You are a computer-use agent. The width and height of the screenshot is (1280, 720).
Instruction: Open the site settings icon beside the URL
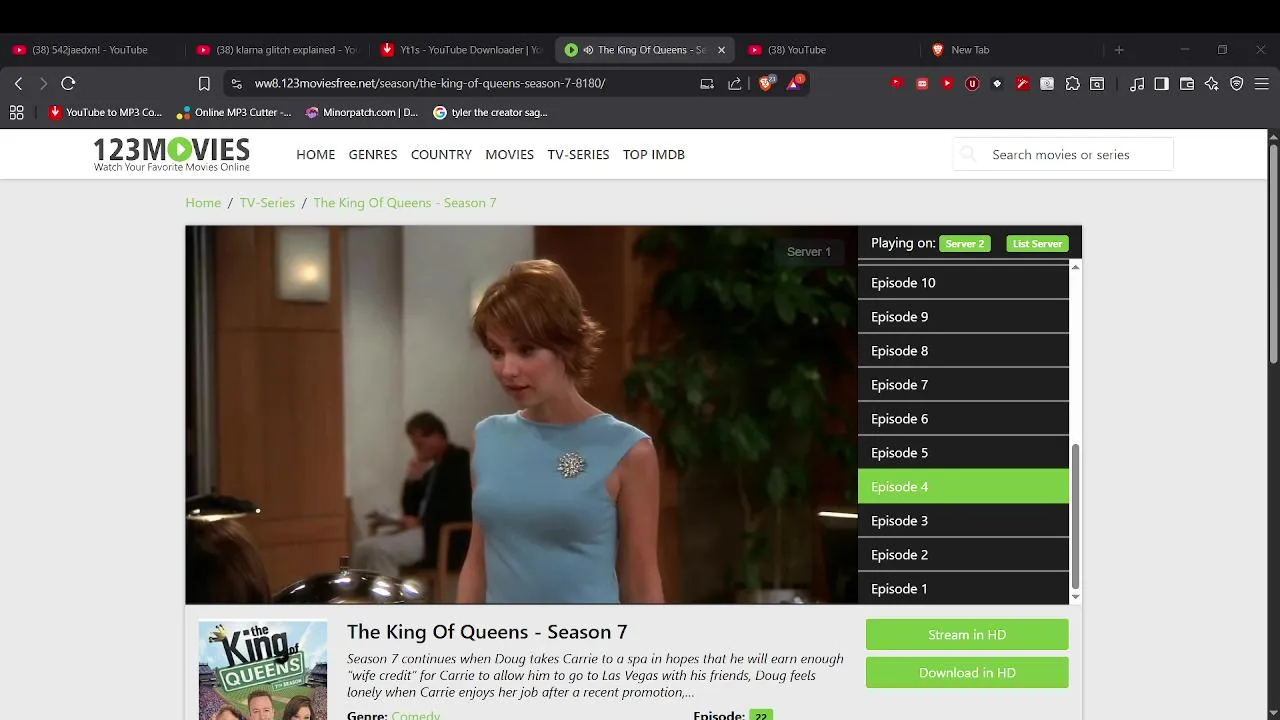coord(236,84)
